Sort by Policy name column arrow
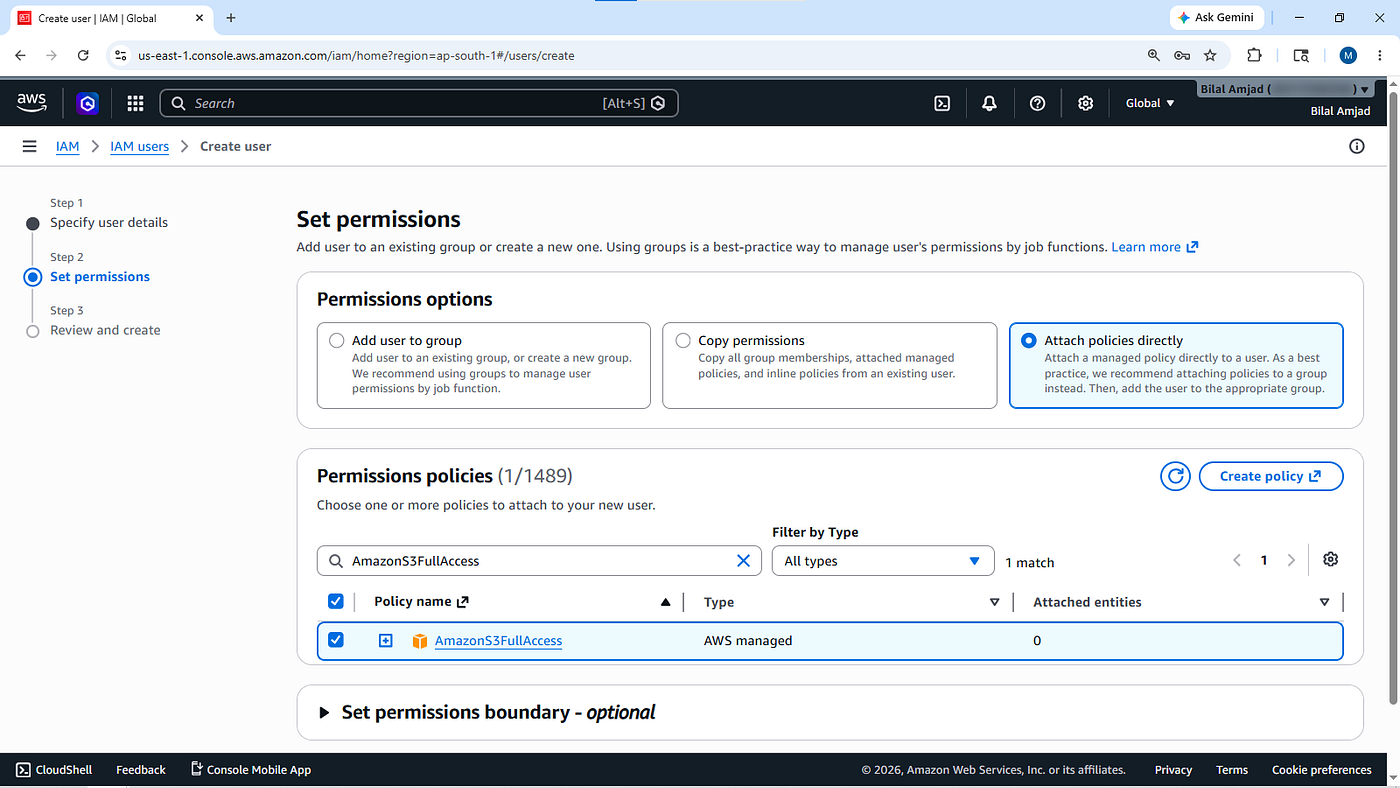Viewport: 1400px width, 788px height. click(665, 602)
